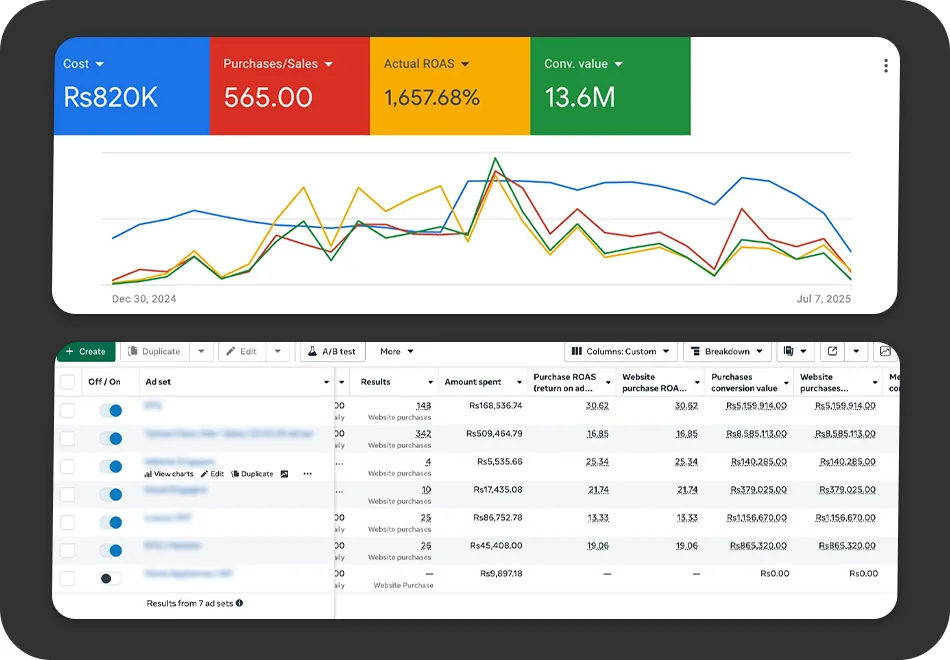Toggle off the first ad set switch
Screen dimensions: 950x660
point(111,410)
